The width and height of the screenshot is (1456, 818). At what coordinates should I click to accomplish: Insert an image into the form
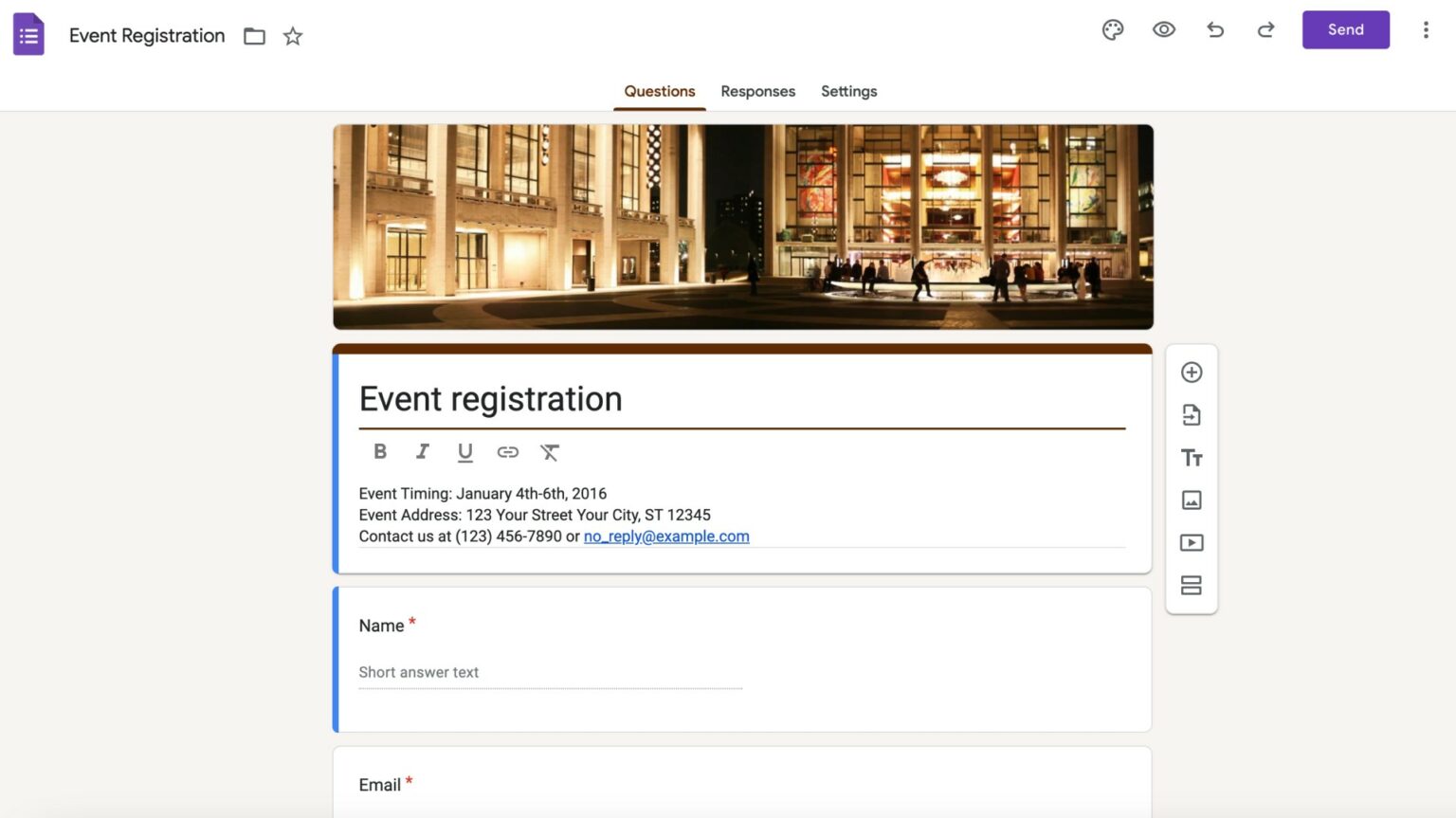(1192, 500)
